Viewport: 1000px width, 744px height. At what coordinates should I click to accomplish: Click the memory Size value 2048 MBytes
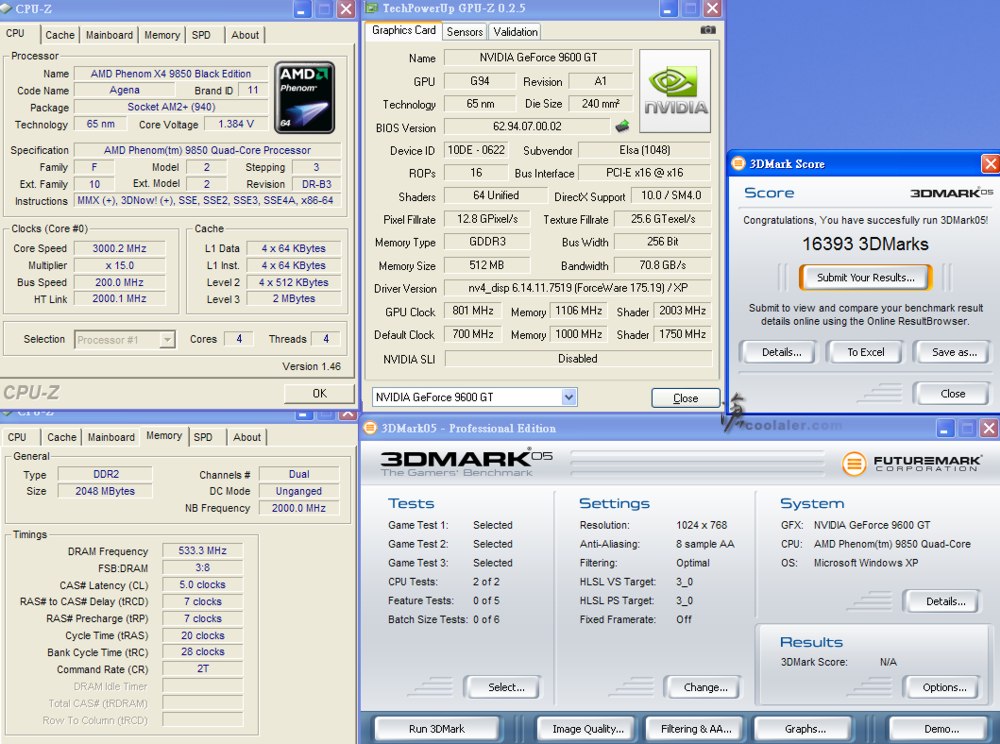[105, 491]
